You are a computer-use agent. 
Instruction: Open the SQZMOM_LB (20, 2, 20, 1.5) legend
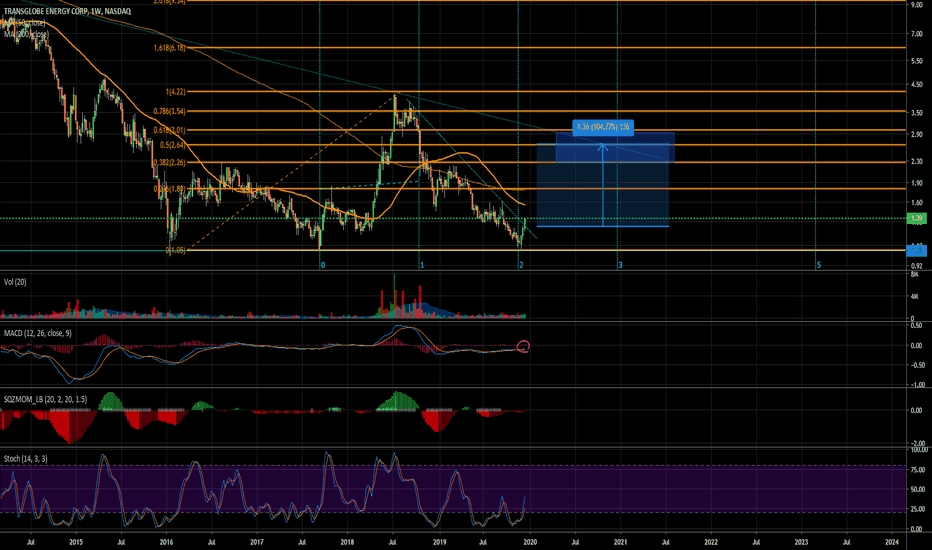coord(45,400)
